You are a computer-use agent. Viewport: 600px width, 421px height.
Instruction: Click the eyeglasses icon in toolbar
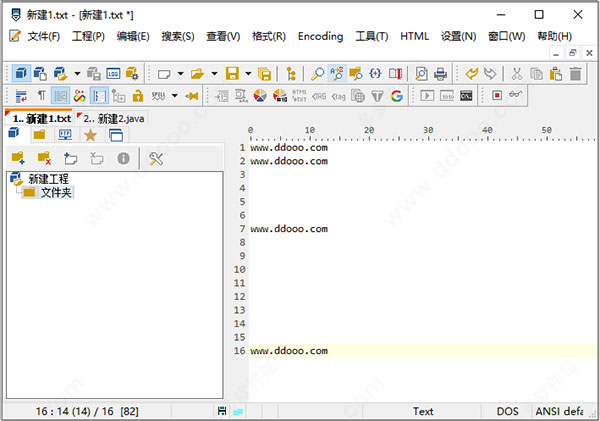point(515,94)
